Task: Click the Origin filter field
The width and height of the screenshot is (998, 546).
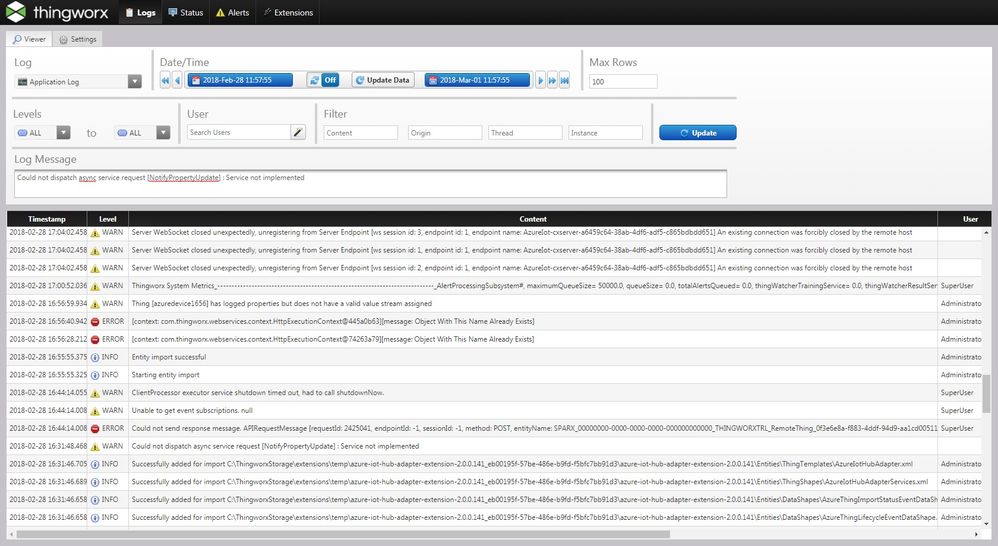Action: coord(445,133)
